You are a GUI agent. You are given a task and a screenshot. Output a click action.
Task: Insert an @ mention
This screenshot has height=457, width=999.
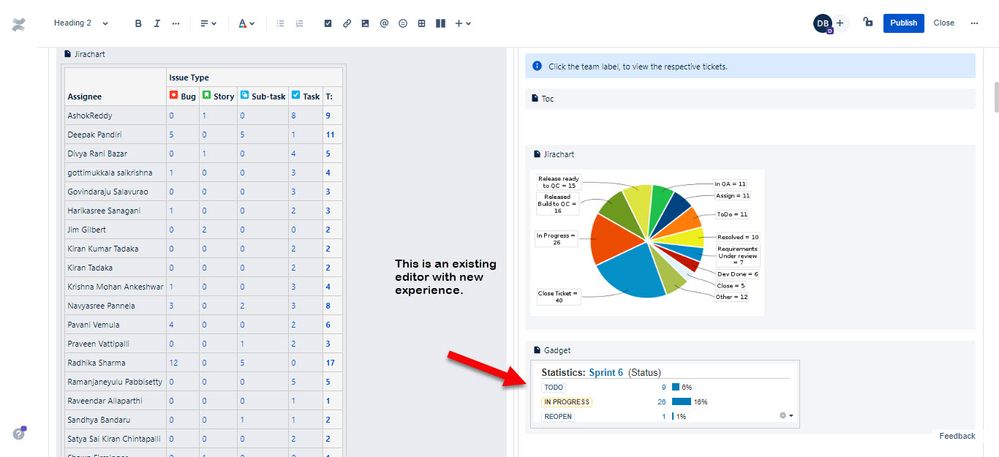[x=384, y=23]
